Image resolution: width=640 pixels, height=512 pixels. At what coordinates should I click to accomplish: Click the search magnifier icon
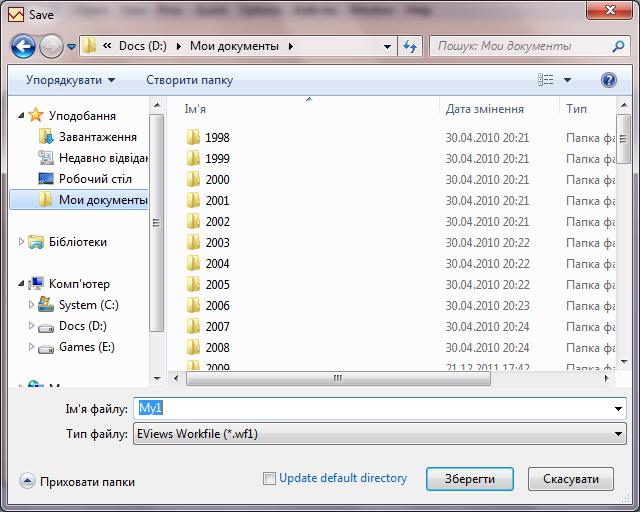point(618,46)
